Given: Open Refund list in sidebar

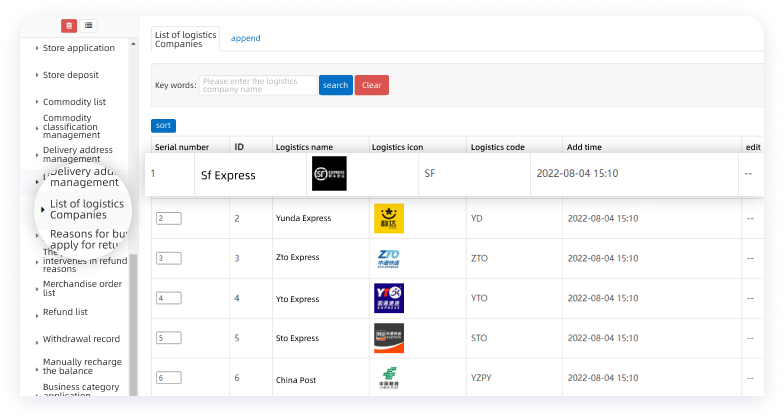Looking at the screenshot, I should [x=65, y=312].
